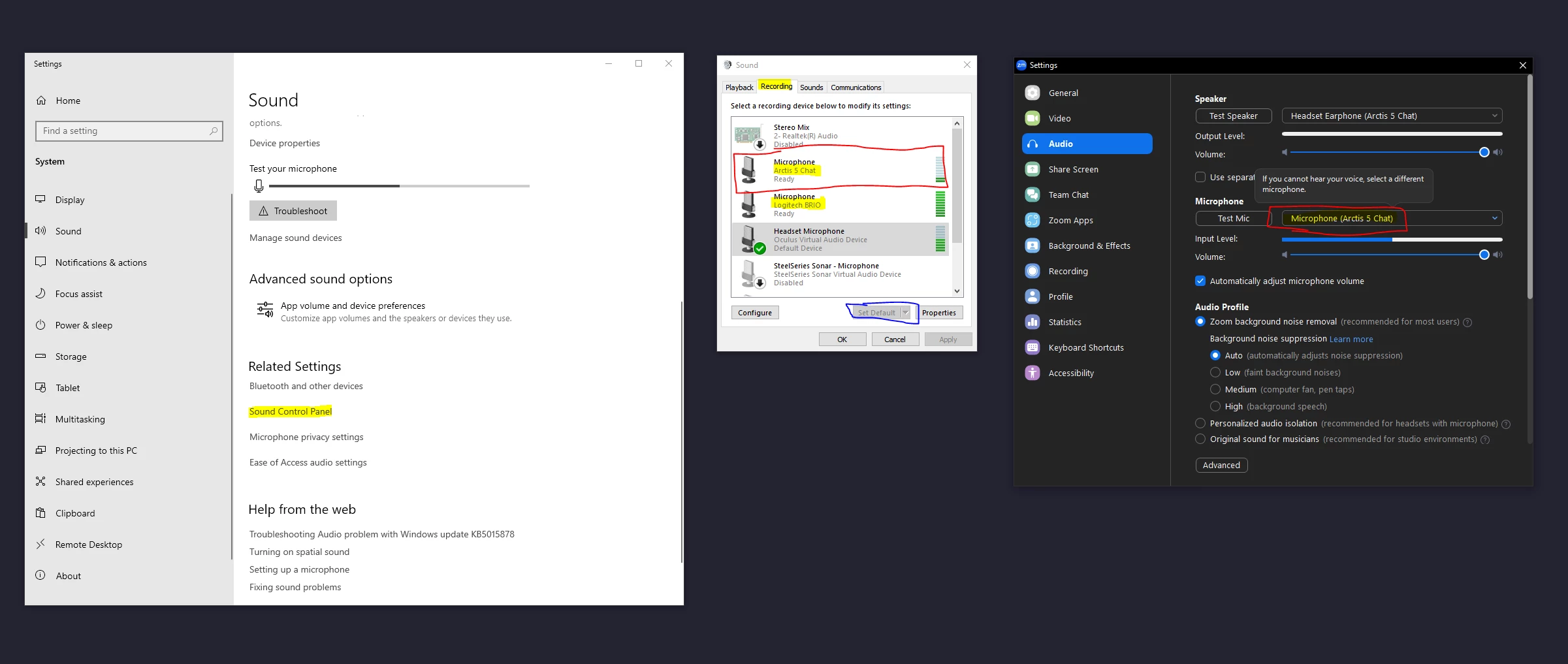
Task: Open the Recording icon in Zoom sidebar
Action: 1032,271
